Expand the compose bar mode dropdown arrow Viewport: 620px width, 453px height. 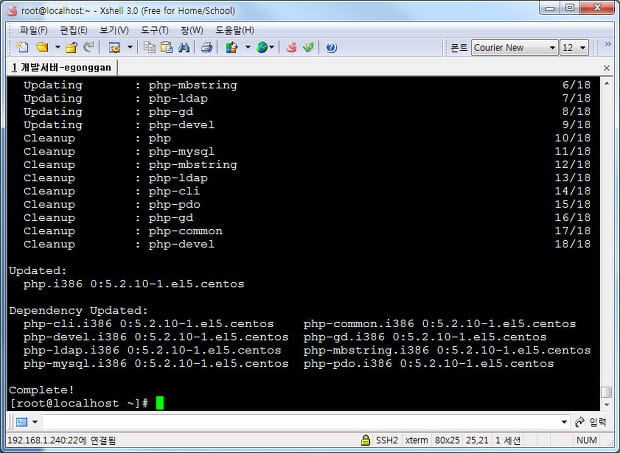pos(35,422)
